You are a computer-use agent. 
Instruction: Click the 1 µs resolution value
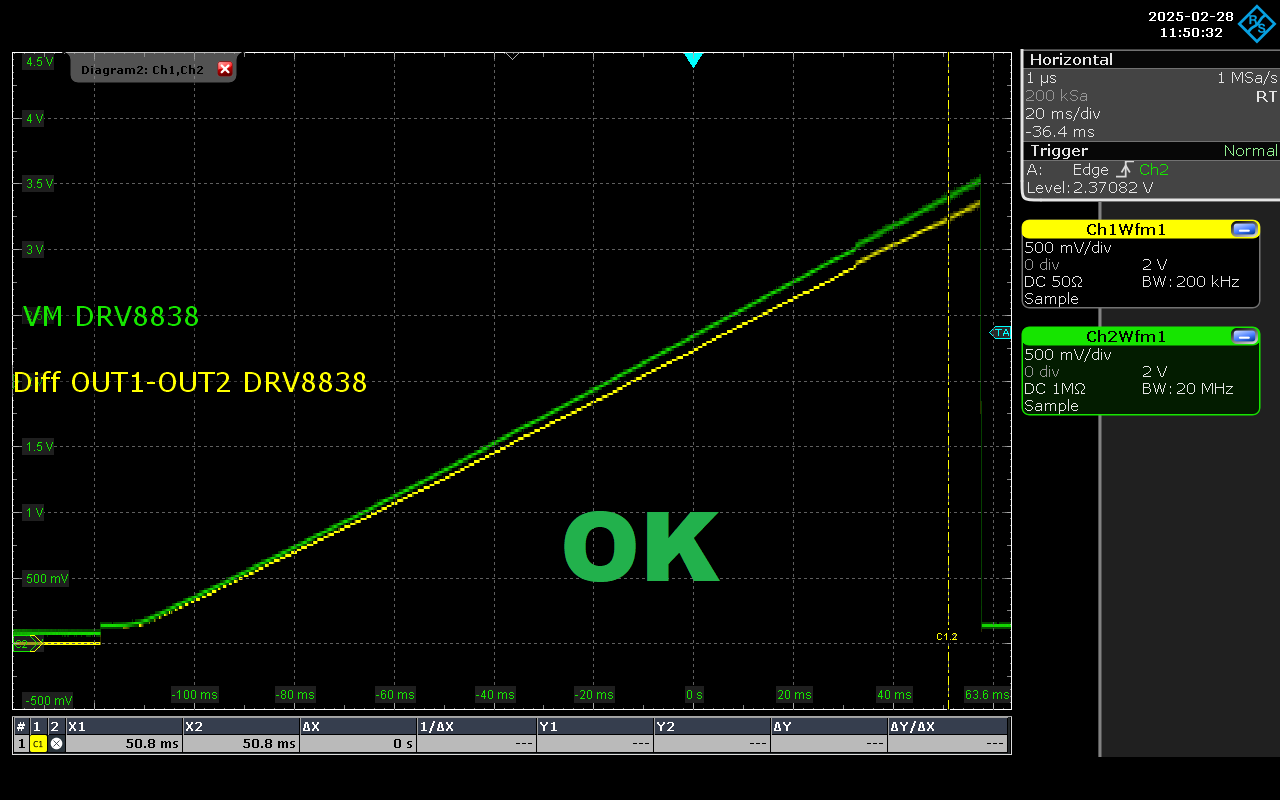pos(1041,78)
